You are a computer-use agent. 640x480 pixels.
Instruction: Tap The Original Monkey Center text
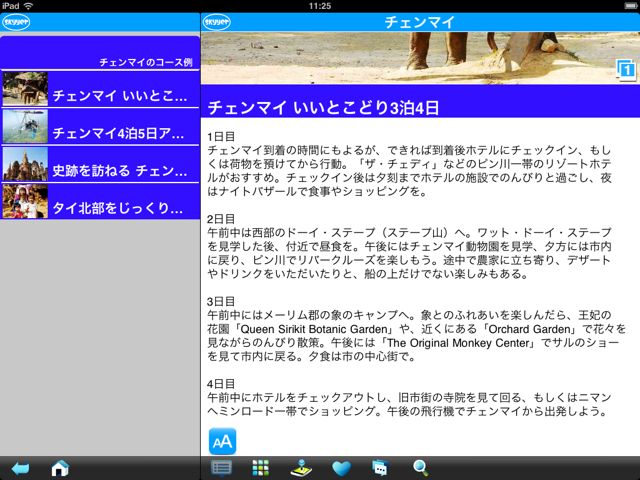pyautogui.click(x=458, y=343)
